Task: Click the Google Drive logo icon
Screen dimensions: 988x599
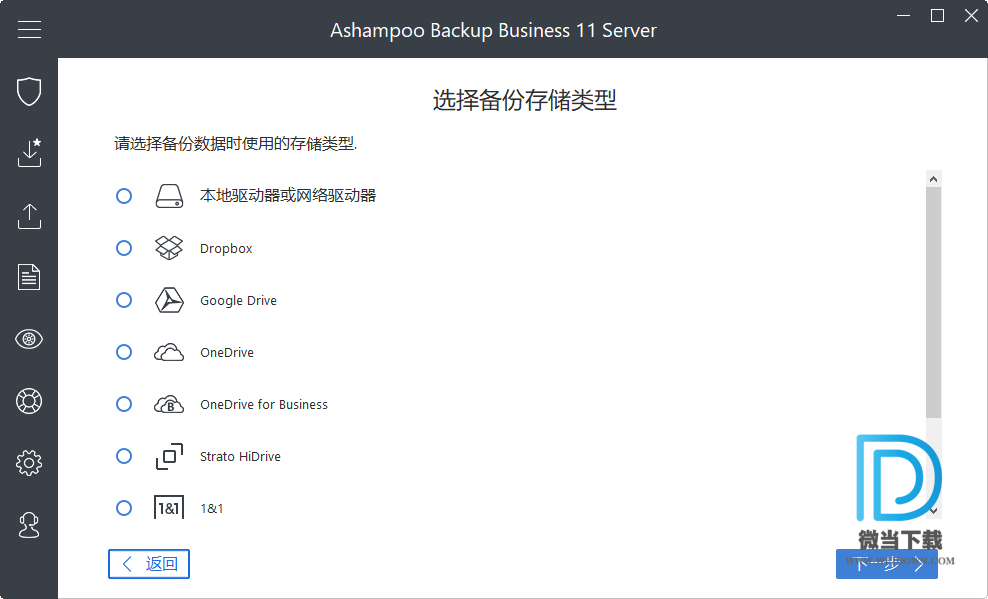Action: click(x=169, y=300)
